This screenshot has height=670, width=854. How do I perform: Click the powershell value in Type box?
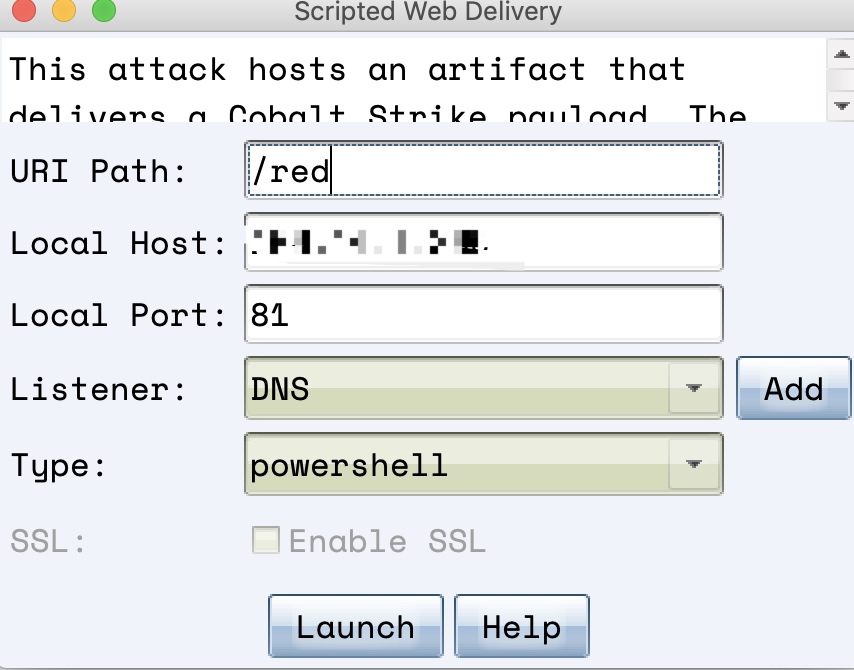click(x=455, y=465)
